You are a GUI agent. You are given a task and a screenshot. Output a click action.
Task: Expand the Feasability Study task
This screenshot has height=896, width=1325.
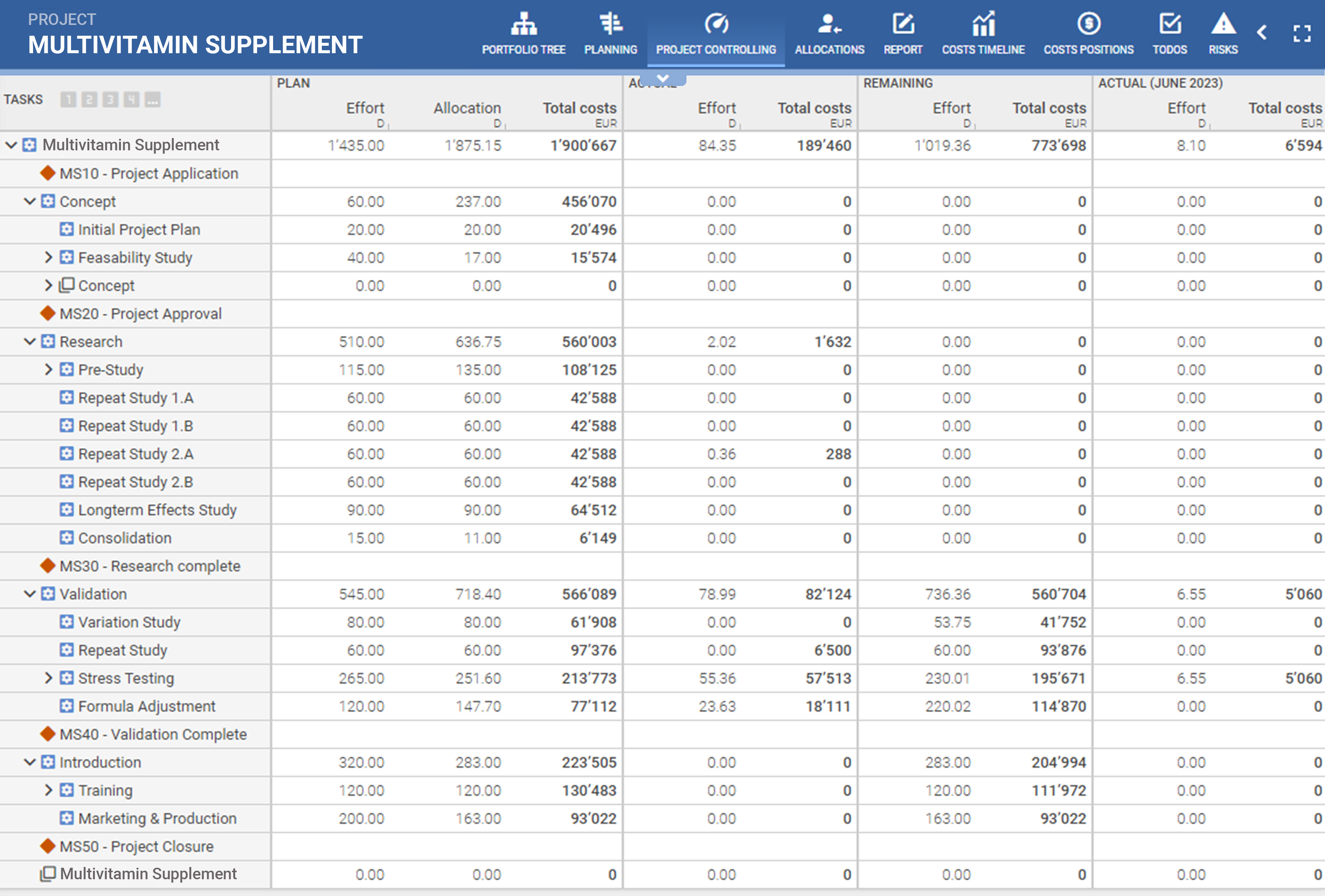click(x=48, y=257)
